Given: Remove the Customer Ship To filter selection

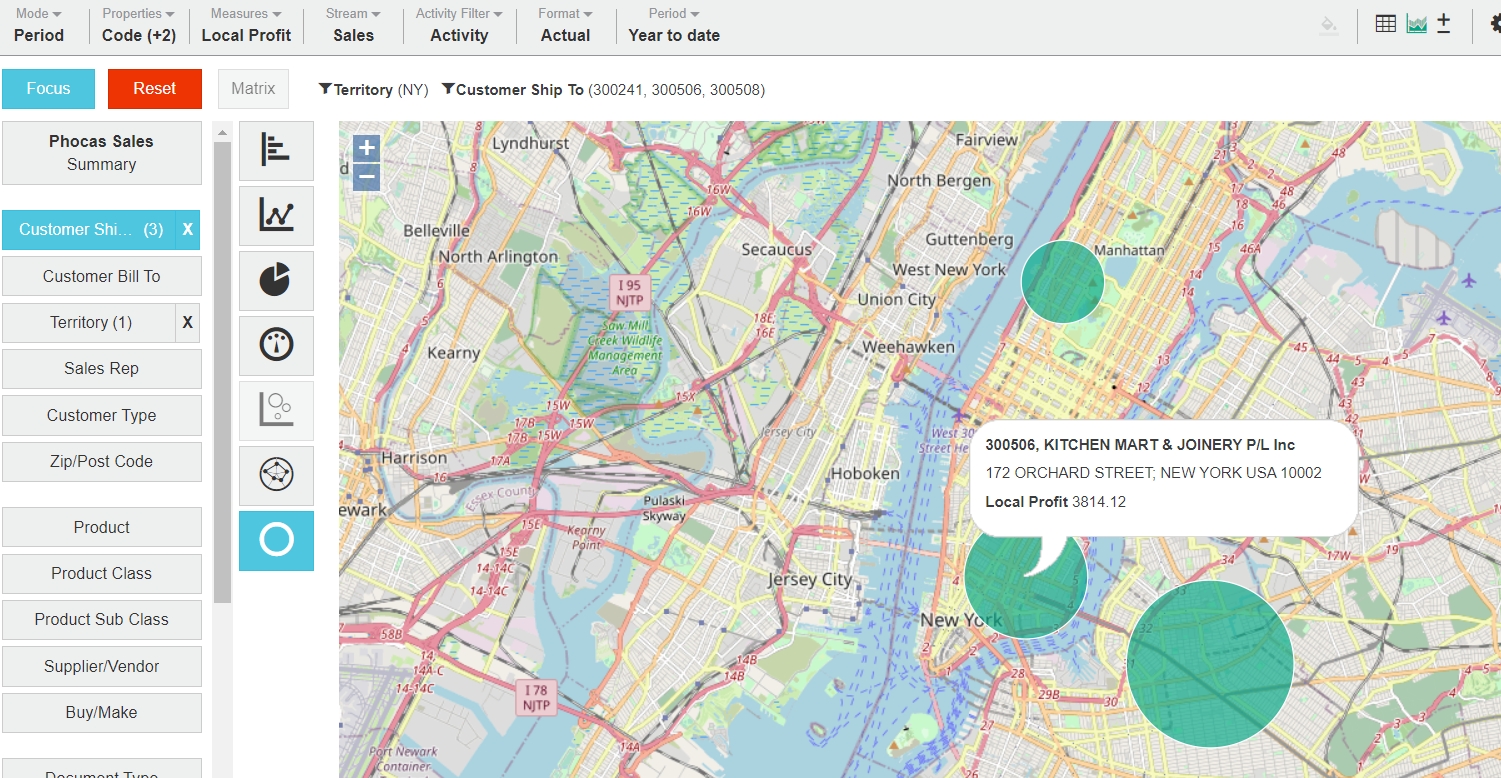Looking at the screenshot, I should [x=187, y=230].
